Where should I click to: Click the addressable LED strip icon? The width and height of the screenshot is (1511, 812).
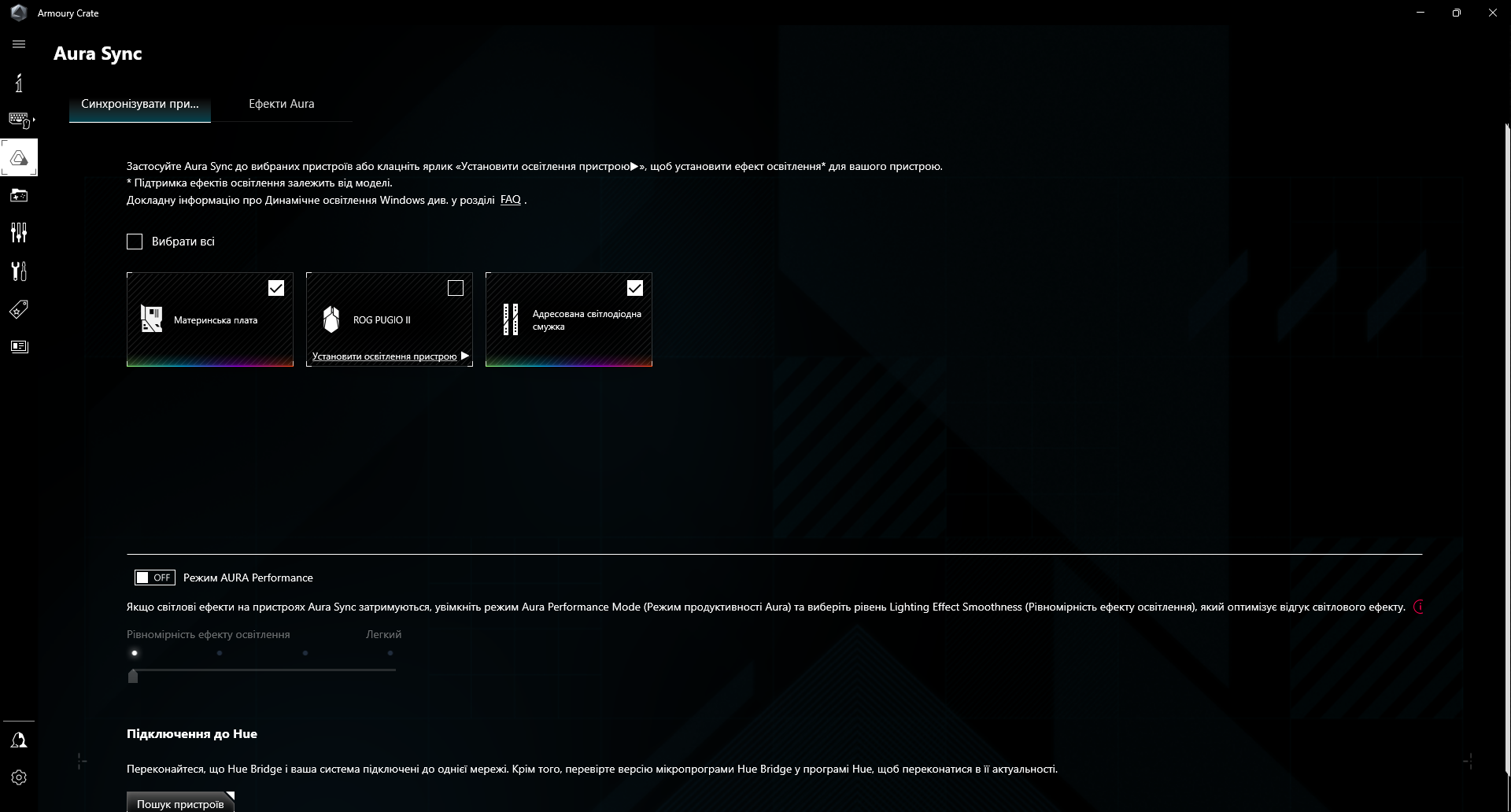(x=511, y=319)
